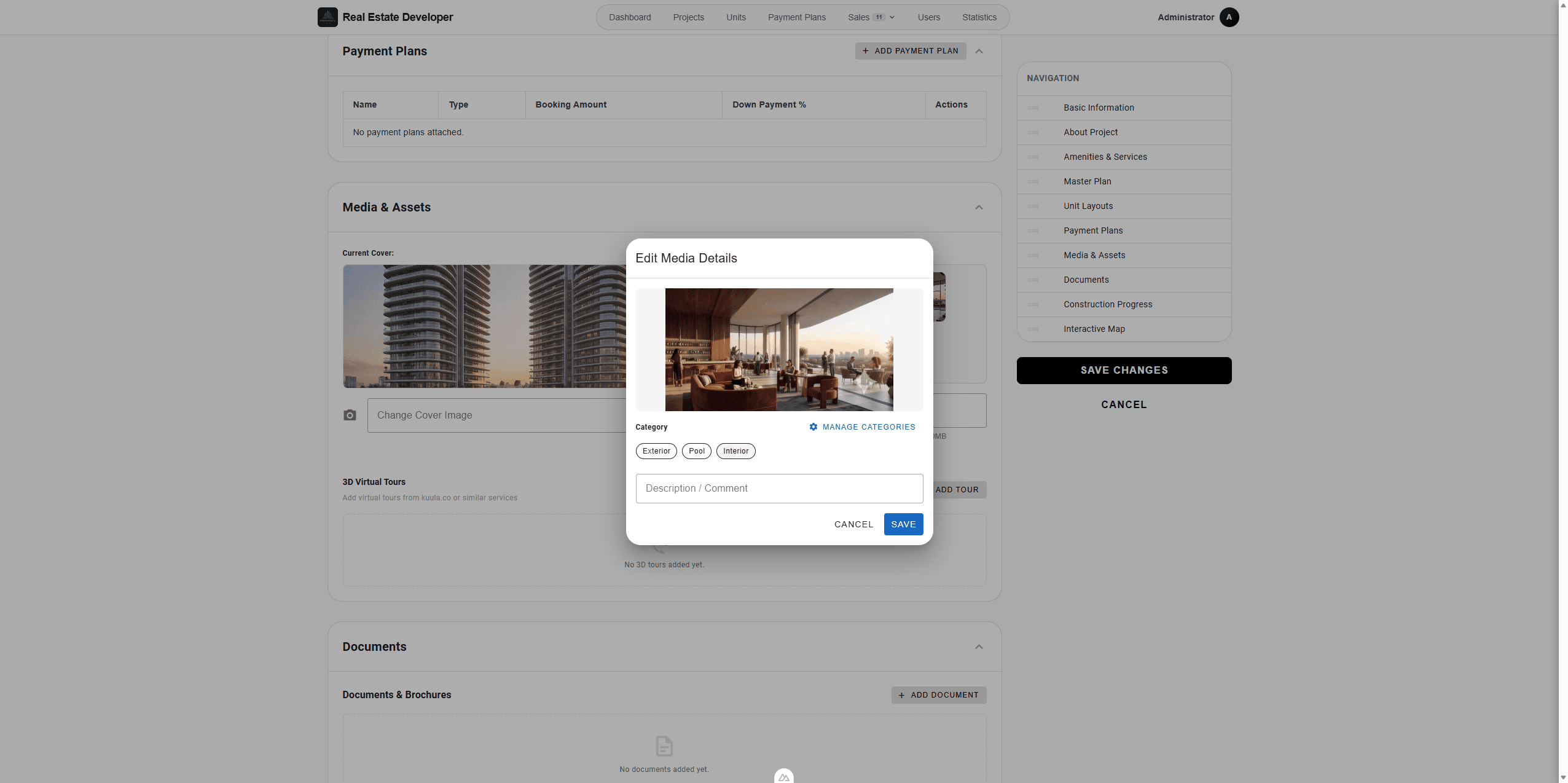Viewport: 1568px width, 783px height.
Task: Collapse the Media & Assets section
Action: (x=979, y=207)
